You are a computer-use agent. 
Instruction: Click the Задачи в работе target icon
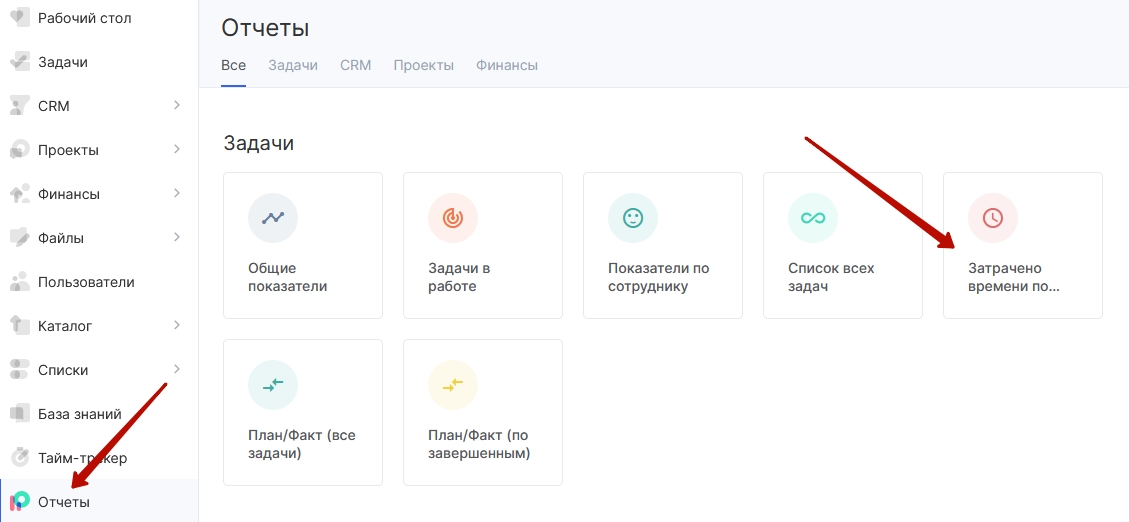point(453,217)
